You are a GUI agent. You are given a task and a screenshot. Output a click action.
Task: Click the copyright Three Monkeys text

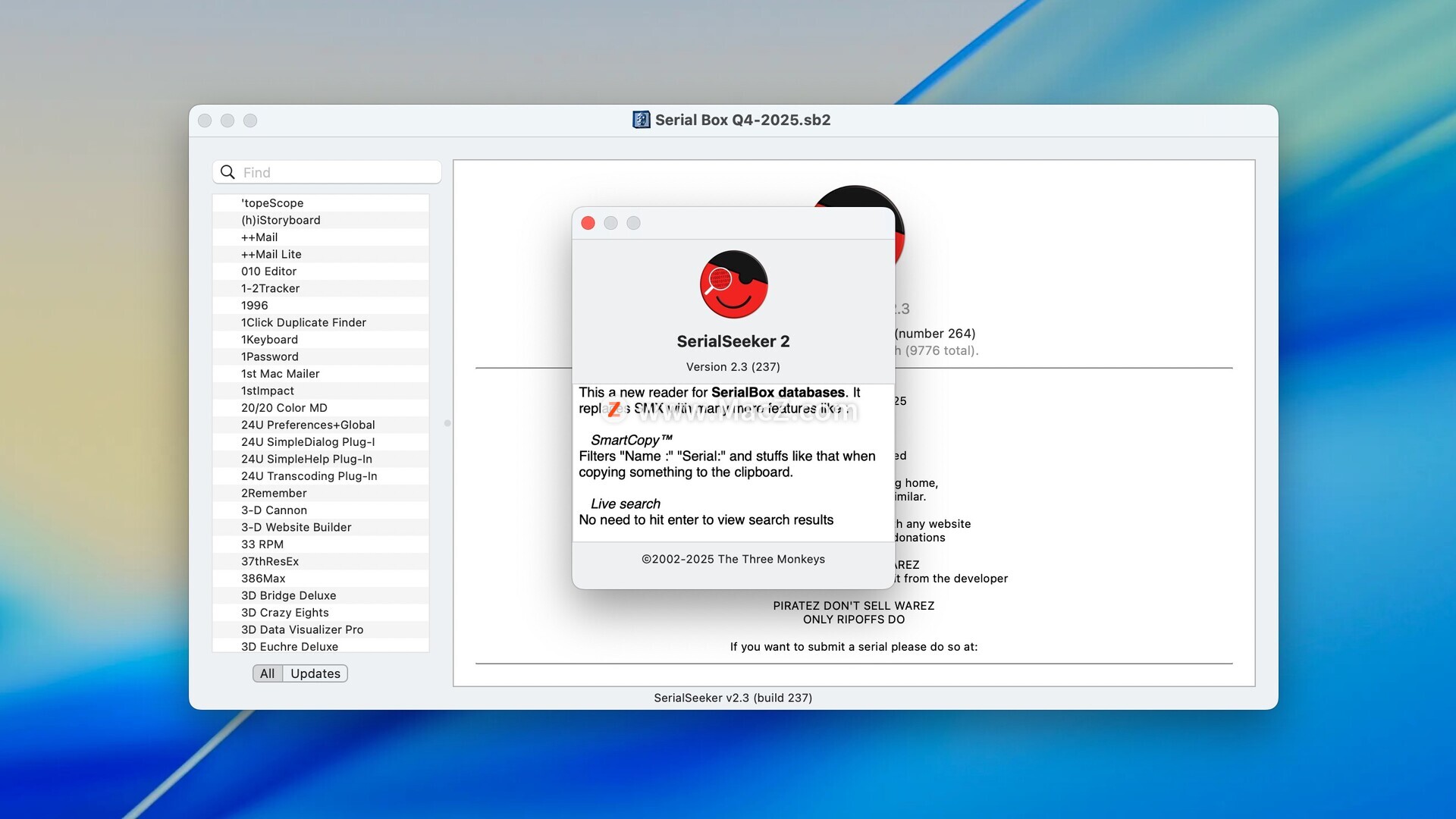click(x=733, y=559)
